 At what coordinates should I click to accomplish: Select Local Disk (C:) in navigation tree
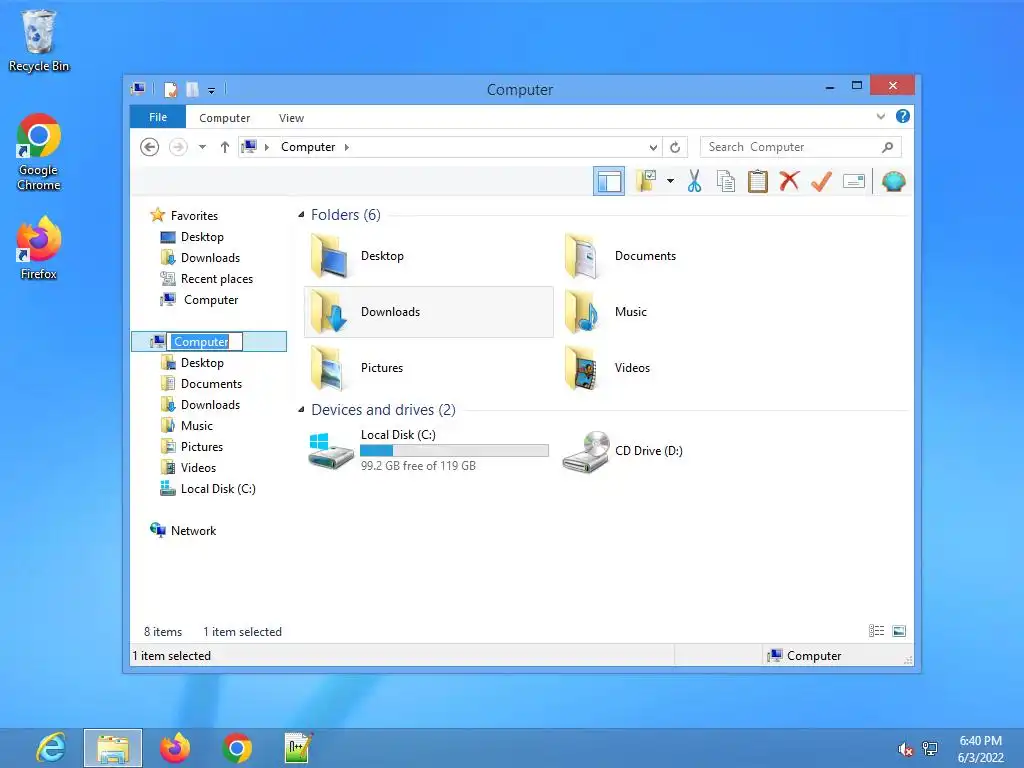[x=218, y=488]
